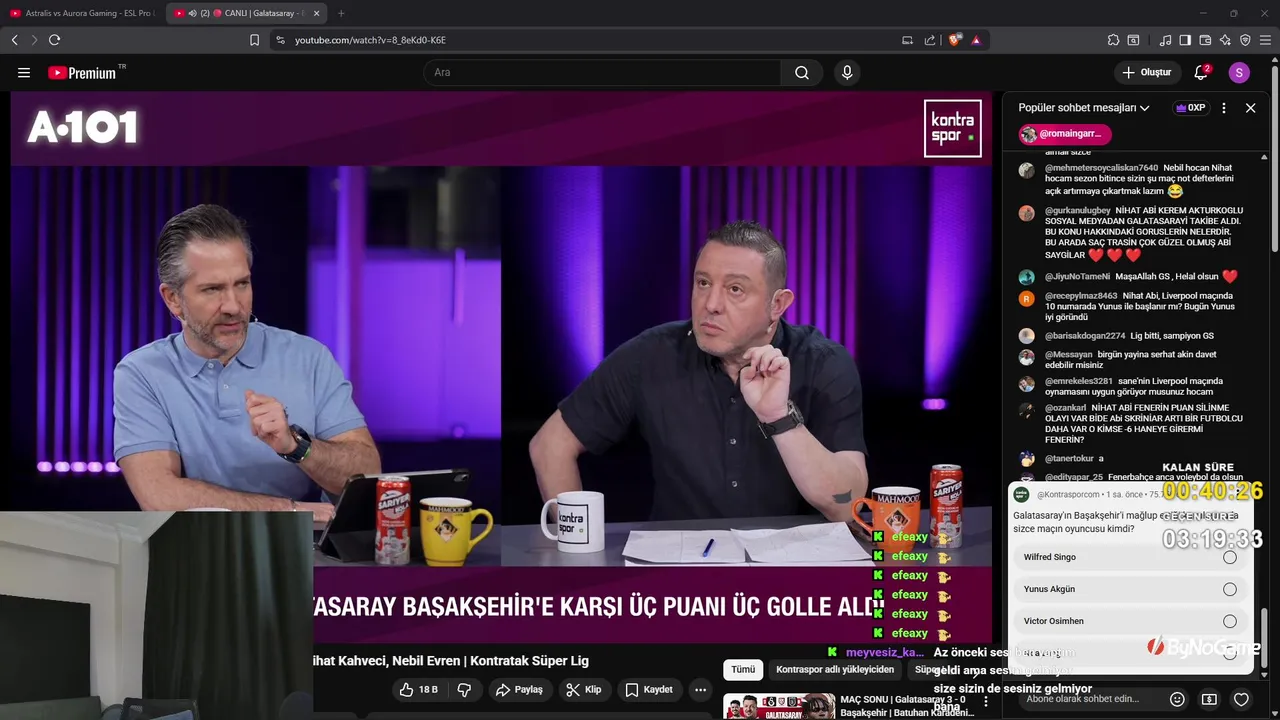Start voice search with the microphone
This screenshot has height=720, width=1280.
coord(847,73)
